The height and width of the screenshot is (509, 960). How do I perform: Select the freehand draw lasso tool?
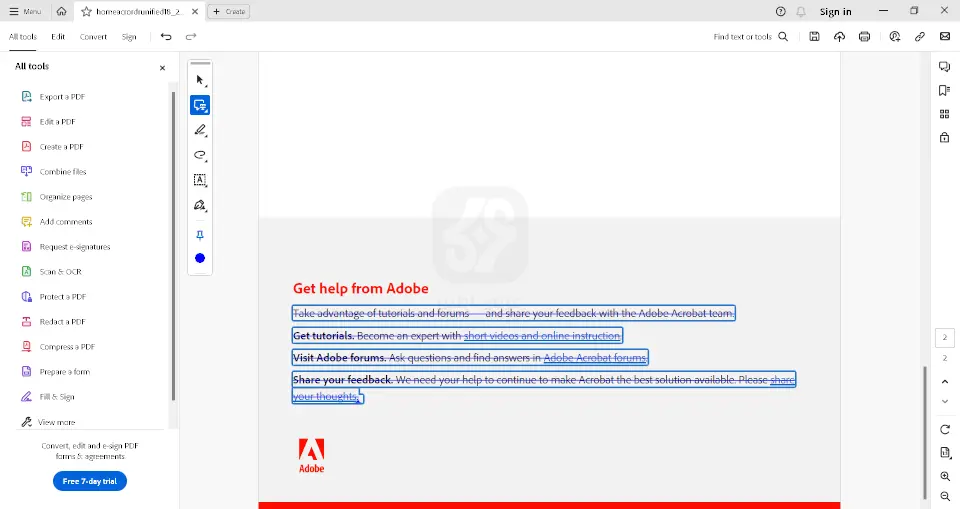click(200, 155)
